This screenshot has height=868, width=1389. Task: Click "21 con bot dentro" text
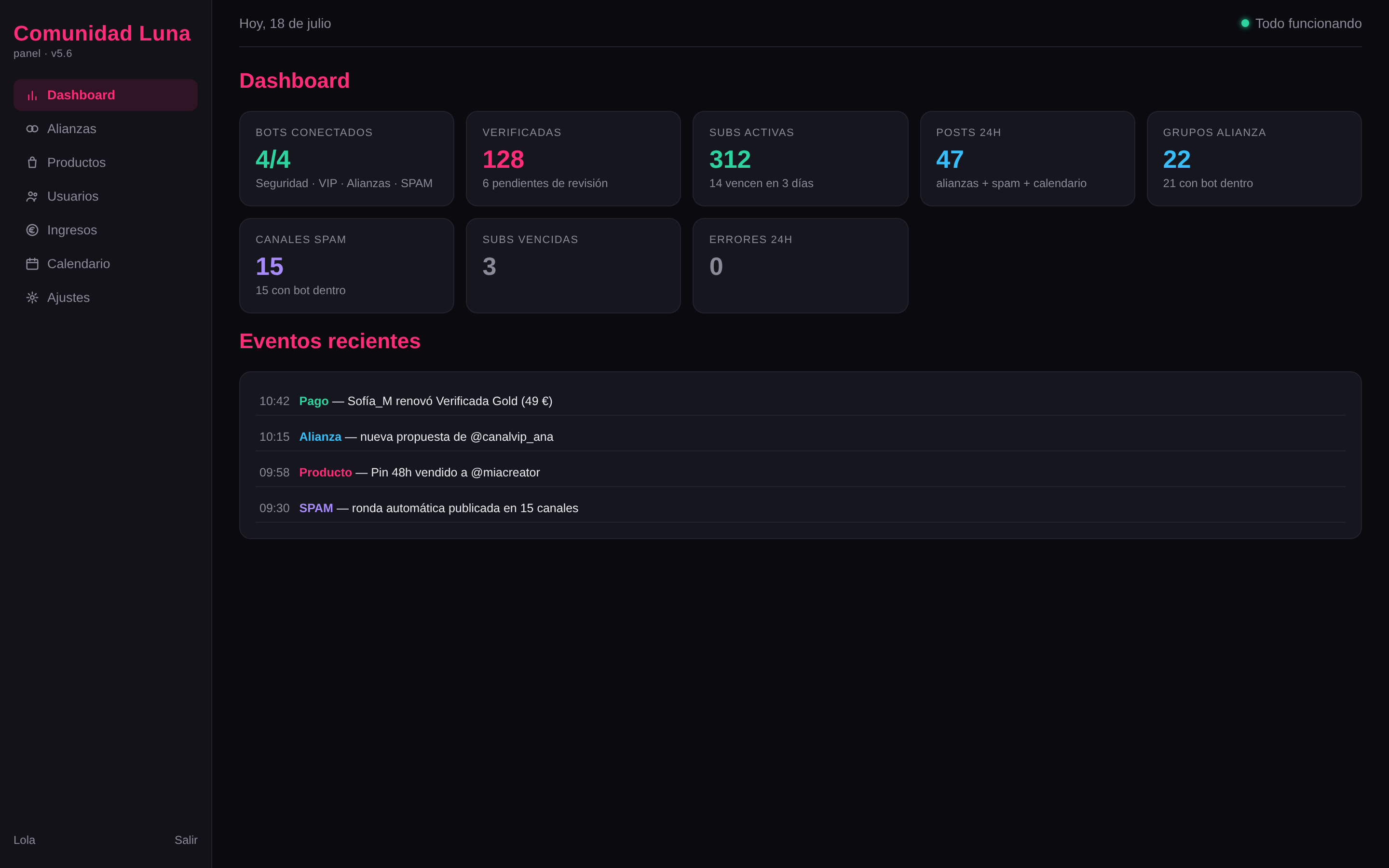(1208, 183)
